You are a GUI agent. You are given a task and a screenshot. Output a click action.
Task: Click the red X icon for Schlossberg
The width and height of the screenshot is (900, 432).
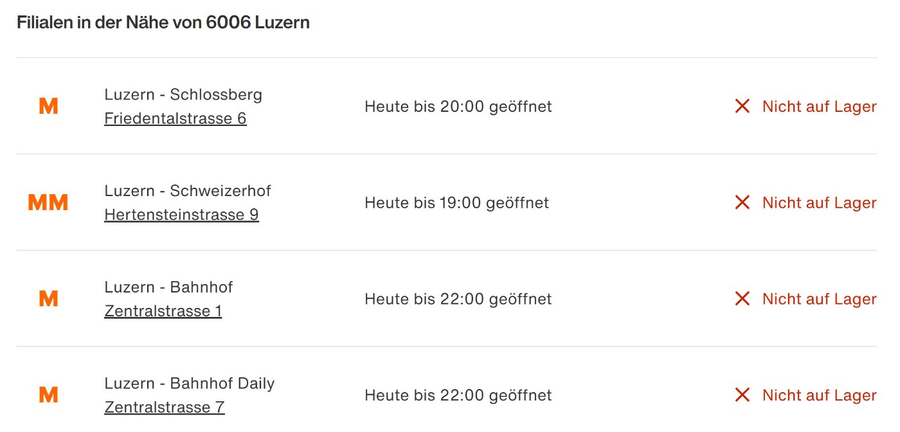click(x=742, y=106)
